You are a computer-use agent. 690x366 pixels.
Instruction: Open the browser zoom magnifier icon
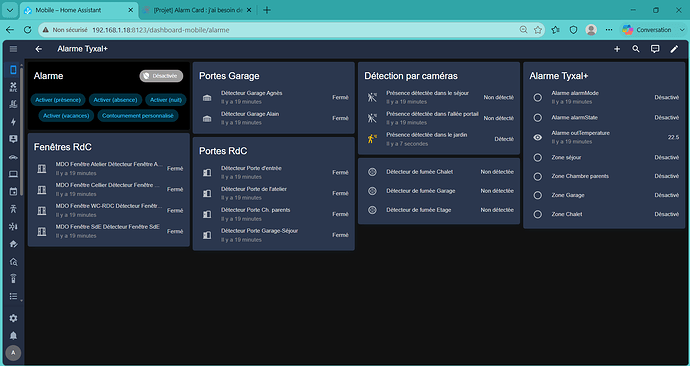pos(523,30)
